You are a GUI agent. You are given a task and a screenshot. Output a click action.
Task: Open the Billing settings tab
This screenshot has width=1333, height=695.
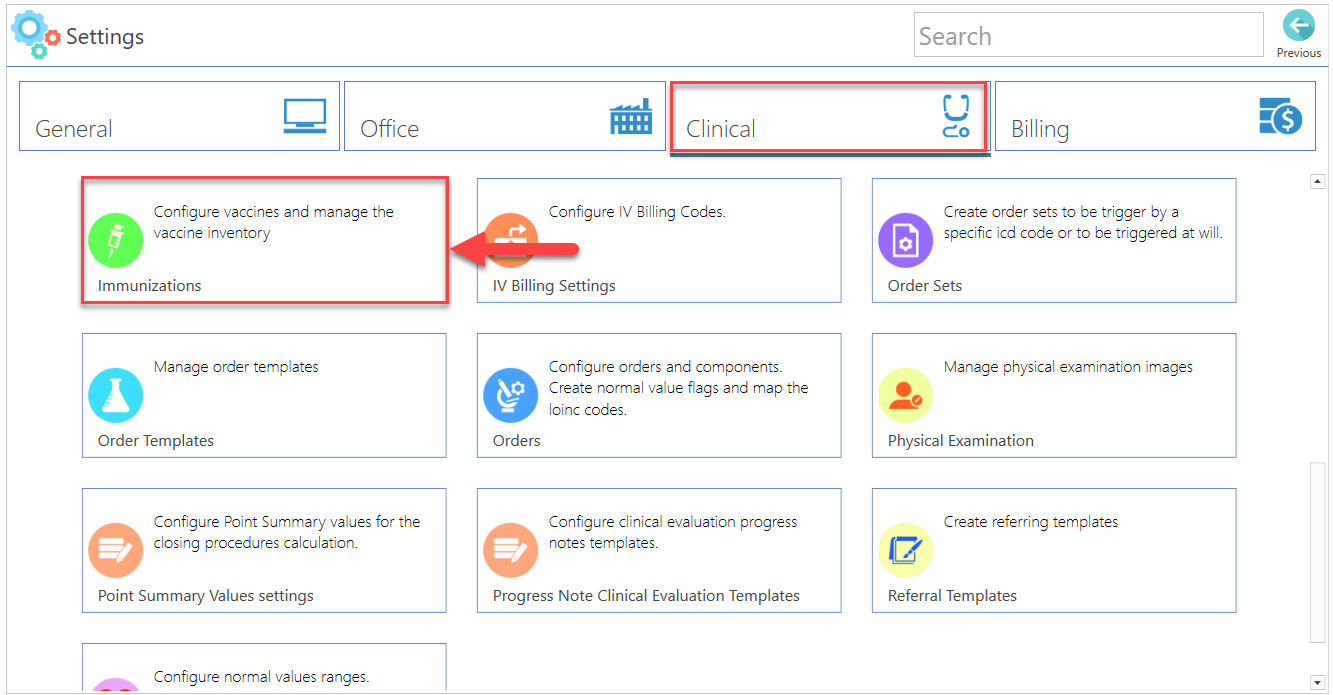1155,116
